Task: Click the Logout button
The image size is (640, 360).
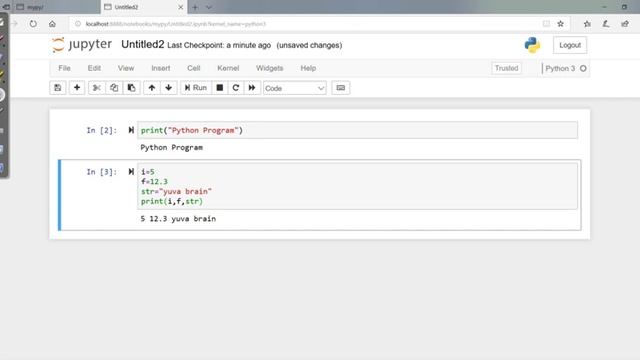Action: click(x=570, y=45)
